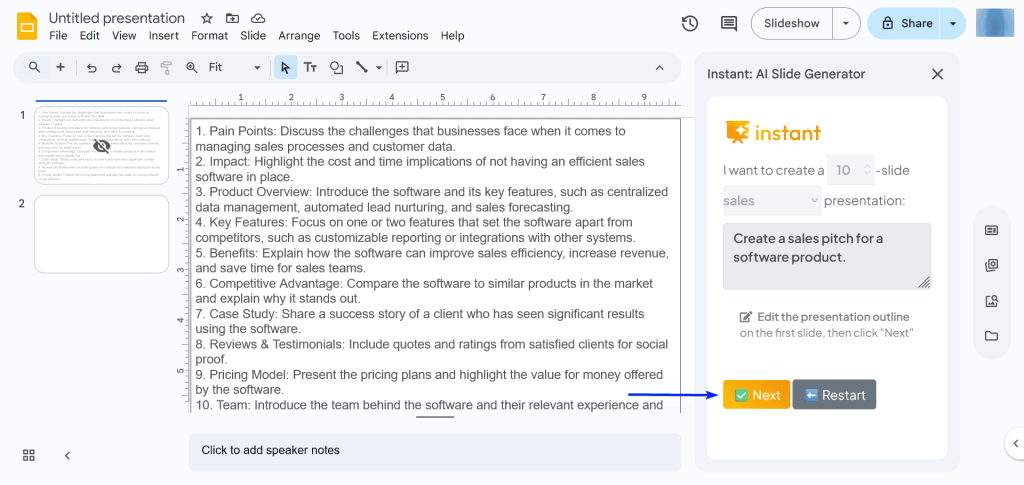1024x485 pixels.
Task: Open the shape tool
Action: point(336,68)
